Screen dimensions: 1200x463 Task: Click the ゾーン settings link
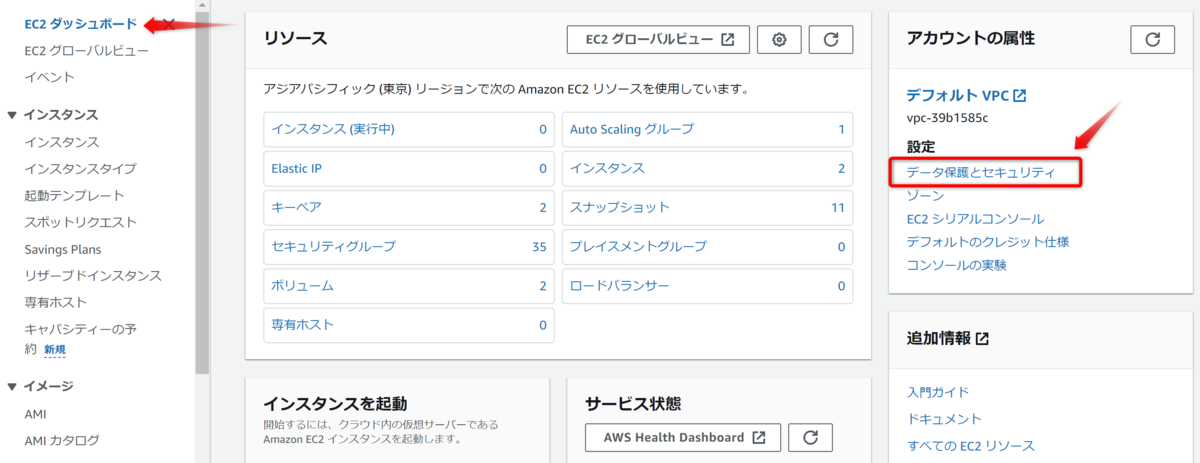(924, 196)
